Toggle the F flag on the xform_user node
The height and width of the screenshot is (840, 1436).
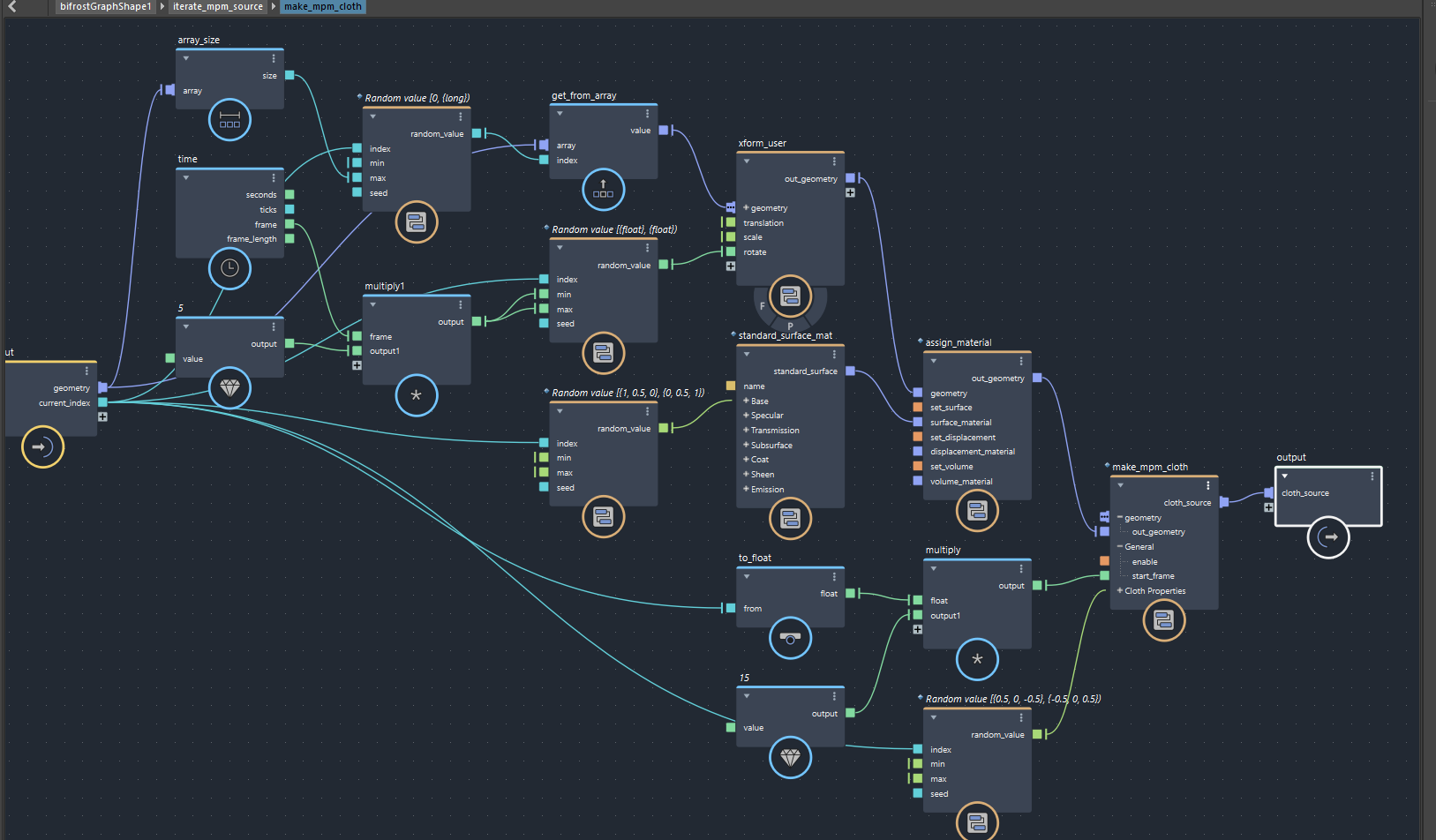tap(762, 305)
